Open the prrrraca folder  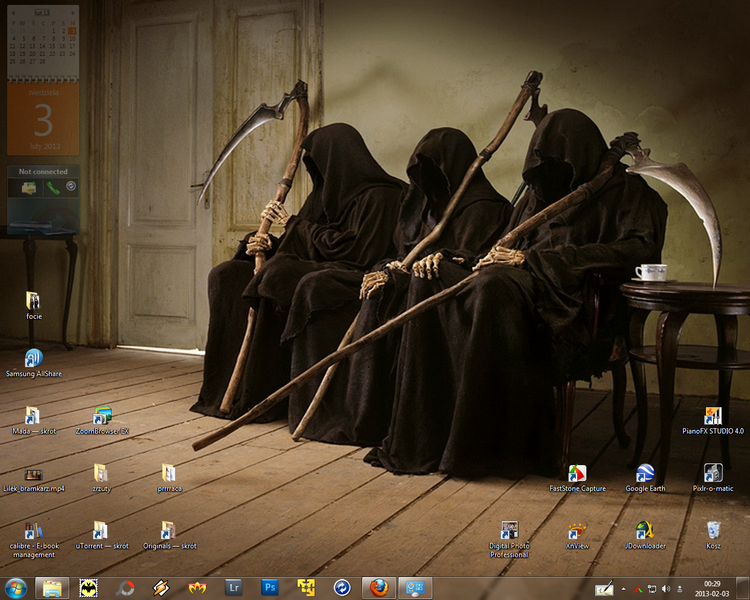pyautogui.click(x=169, y=478)
